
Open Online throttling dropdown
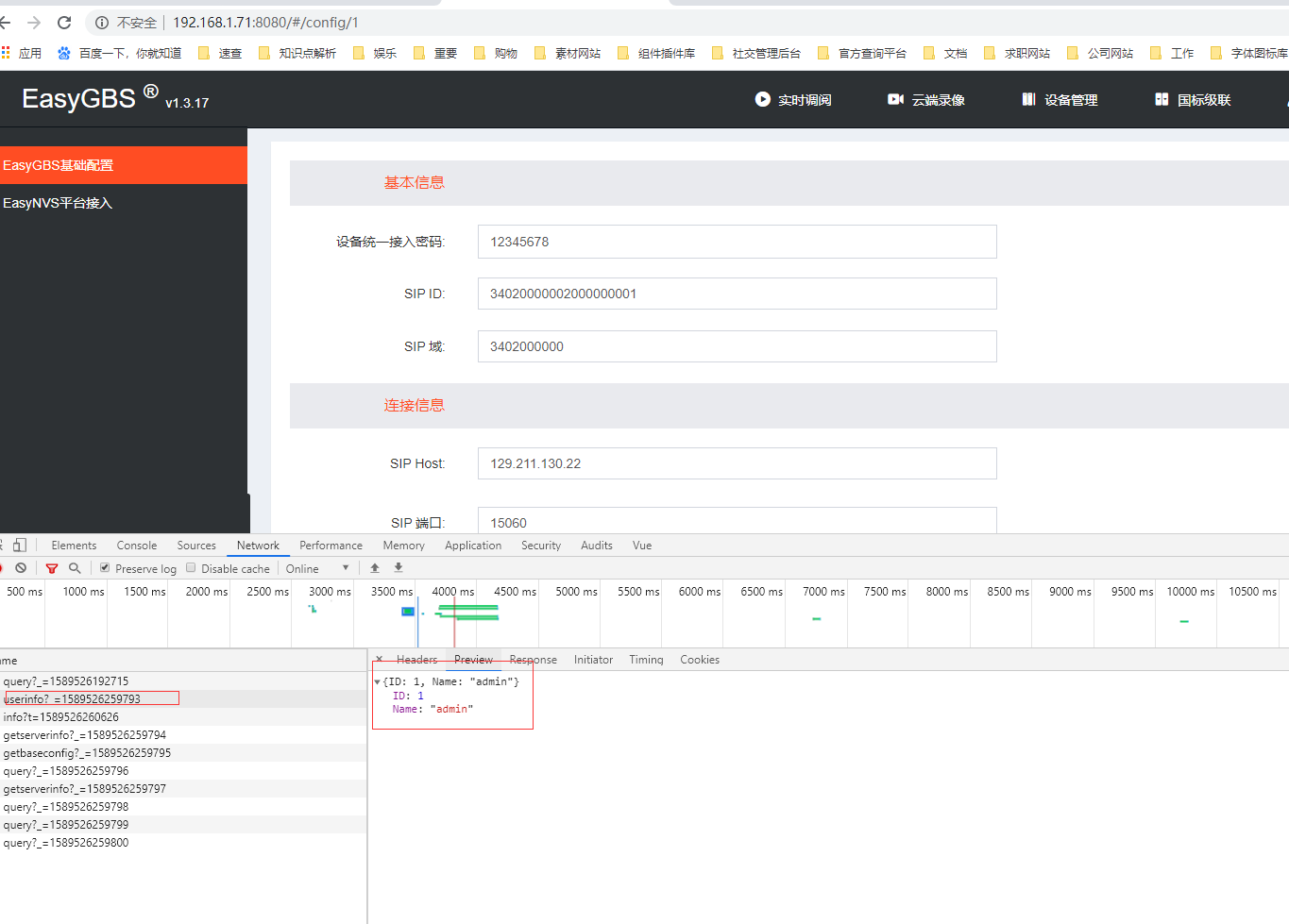(x=317, y=568)
